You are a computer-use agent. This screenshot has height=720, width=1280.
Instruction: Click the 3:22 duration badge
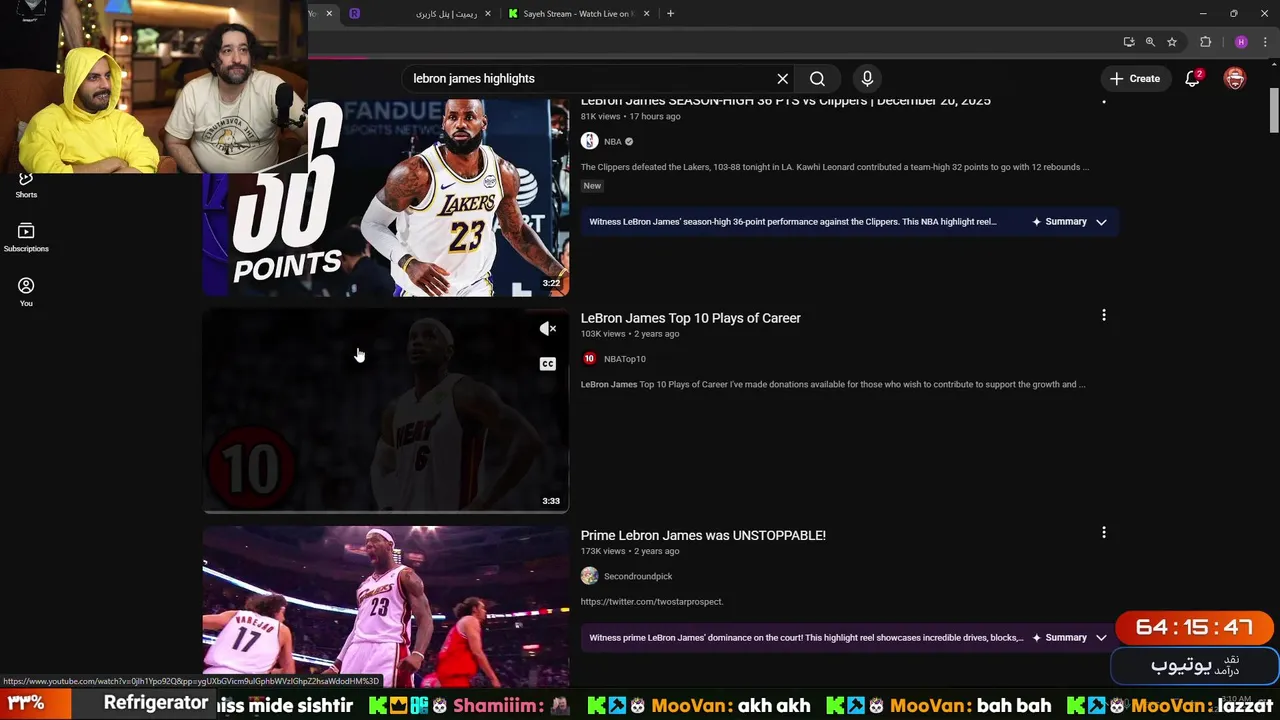click(551, 283)
